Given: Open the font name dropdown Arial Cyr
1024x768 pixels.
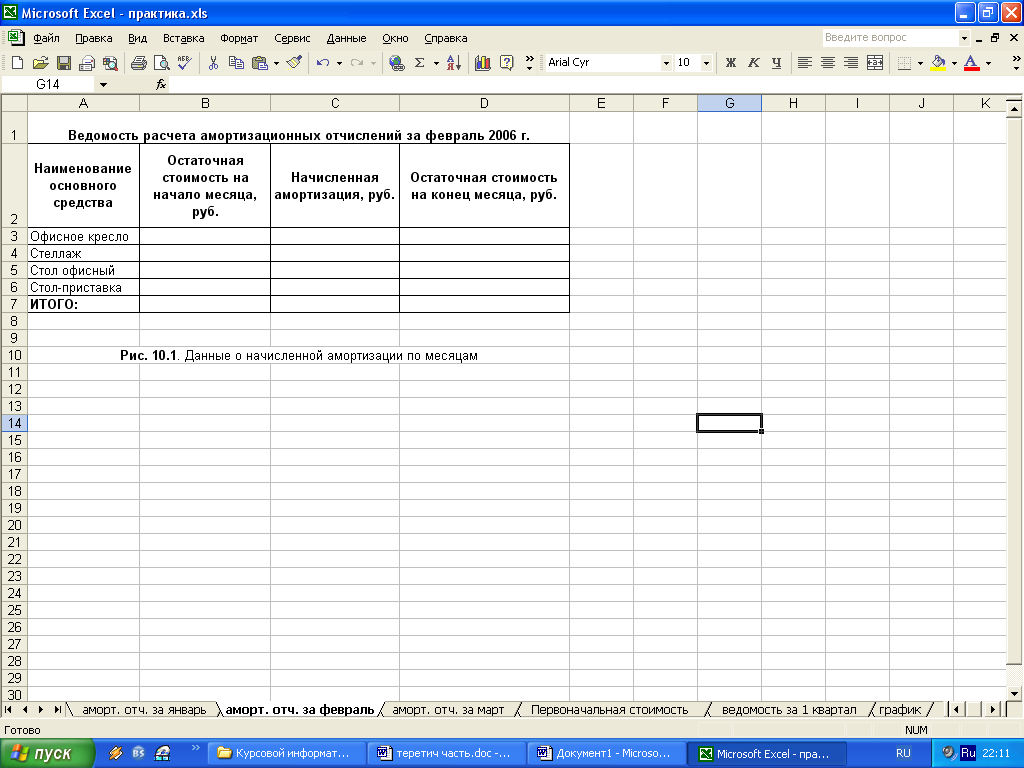Looking at the screenshot, I should coord(666,63).
